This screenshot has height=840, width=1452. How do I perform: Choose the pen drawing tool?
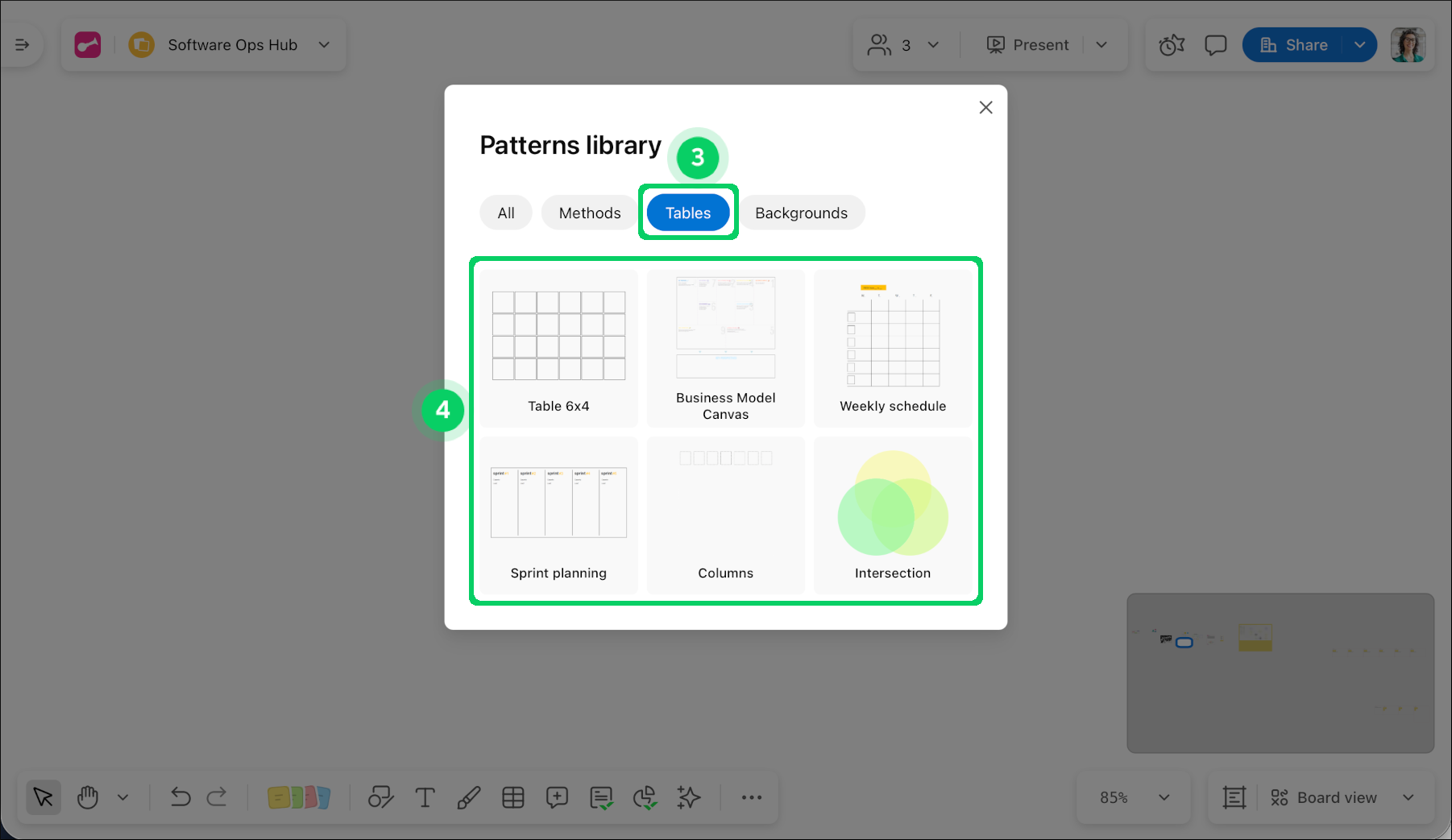tap(469, 797)
